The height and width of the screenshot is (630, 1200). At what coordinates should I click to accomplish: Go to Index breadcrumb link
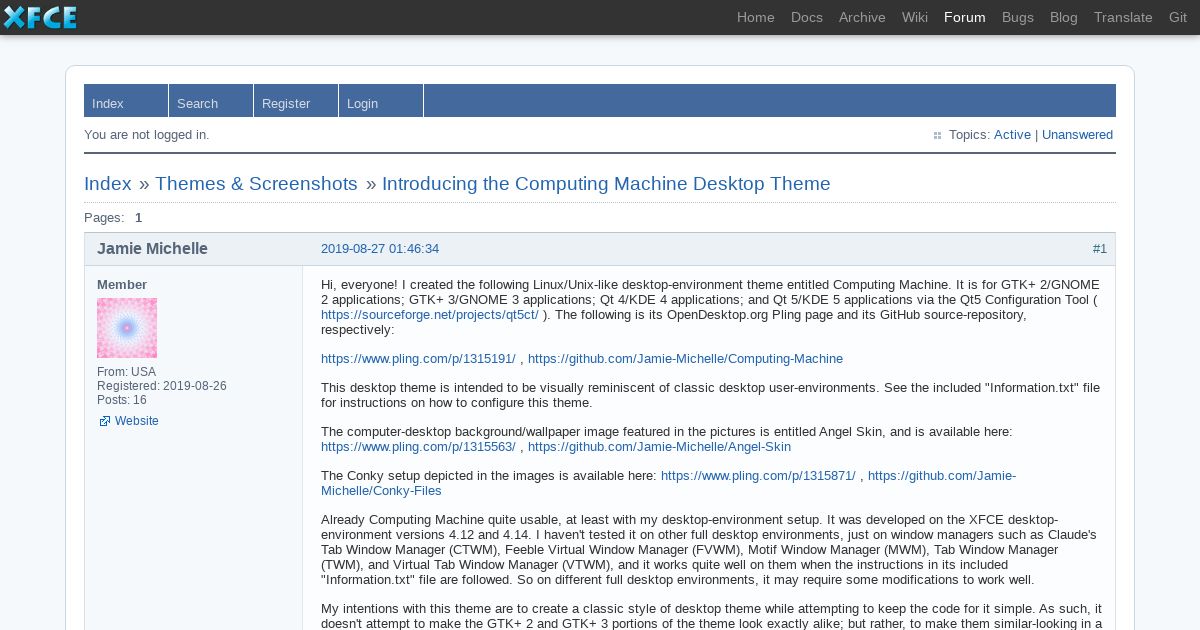[x=108, y=184]
